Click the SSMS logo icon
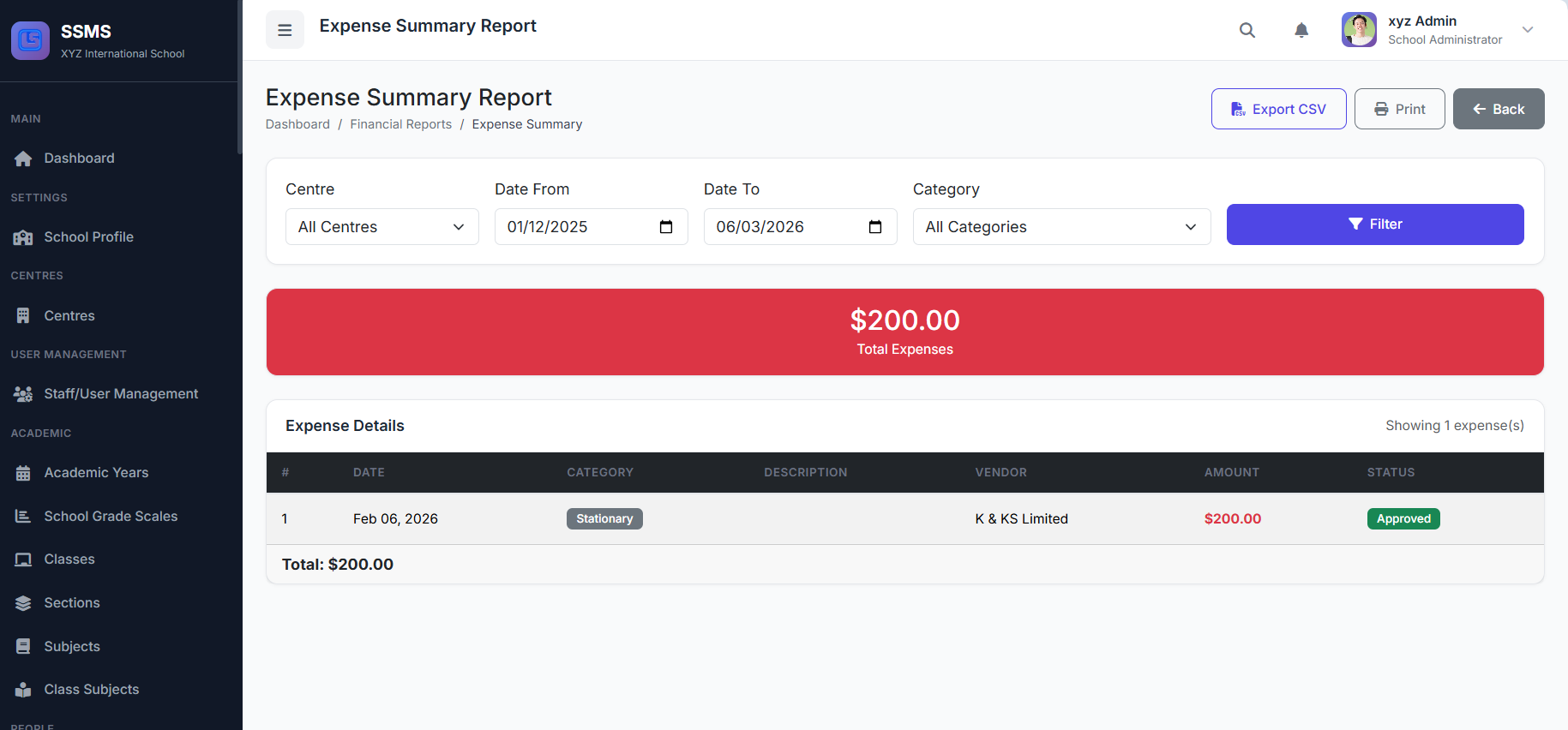1568x730 pixels. pyautogui.click(x=30, y=40)
